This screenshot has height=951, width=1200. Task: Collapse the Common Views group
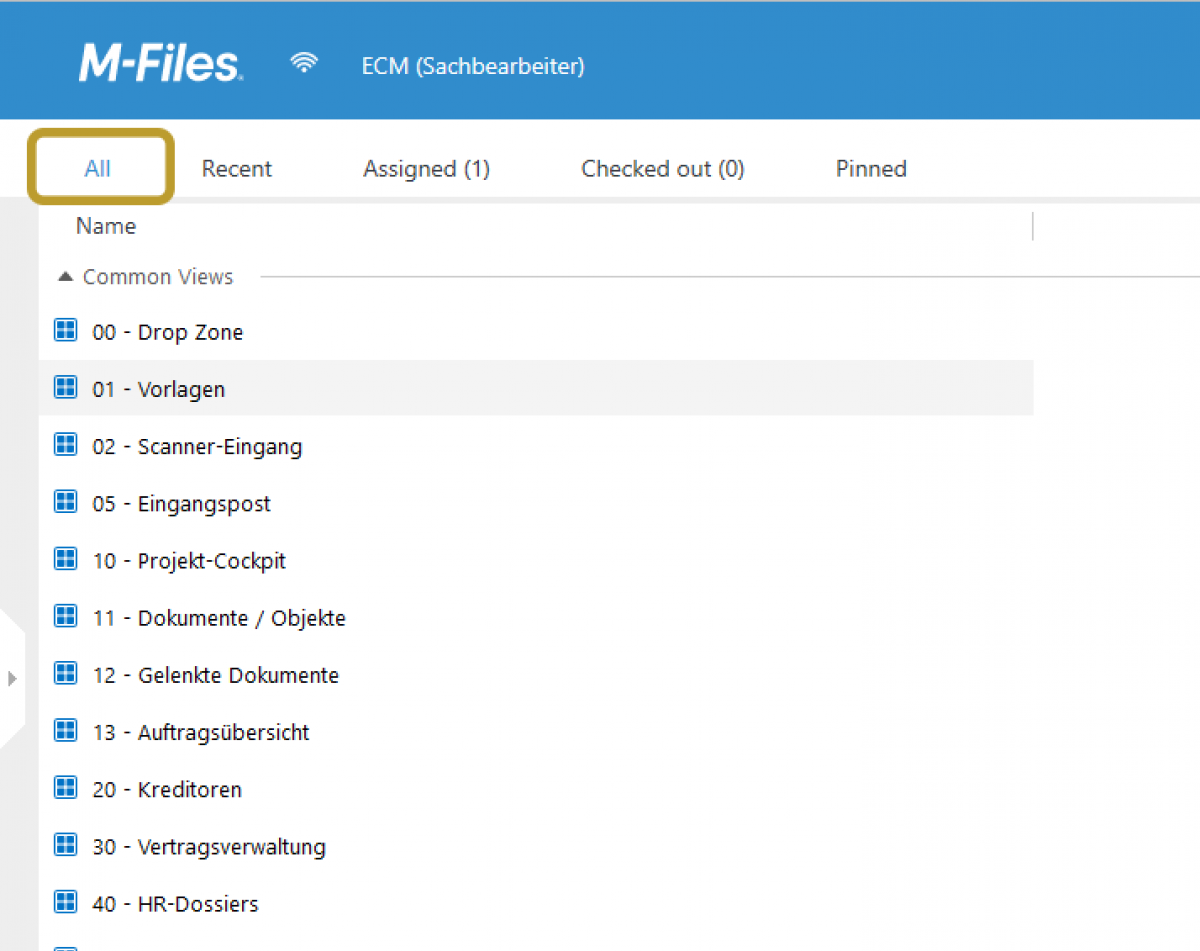pyautogui.click(x=65, y=277)
